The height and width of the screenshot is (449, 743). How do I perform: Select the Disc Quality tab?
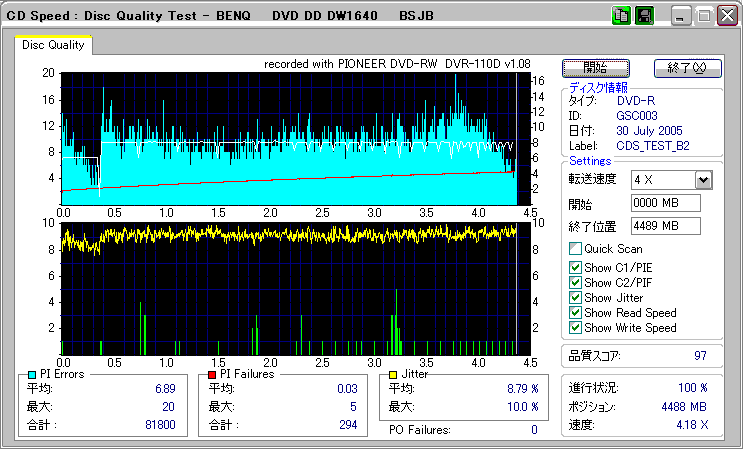54,45
